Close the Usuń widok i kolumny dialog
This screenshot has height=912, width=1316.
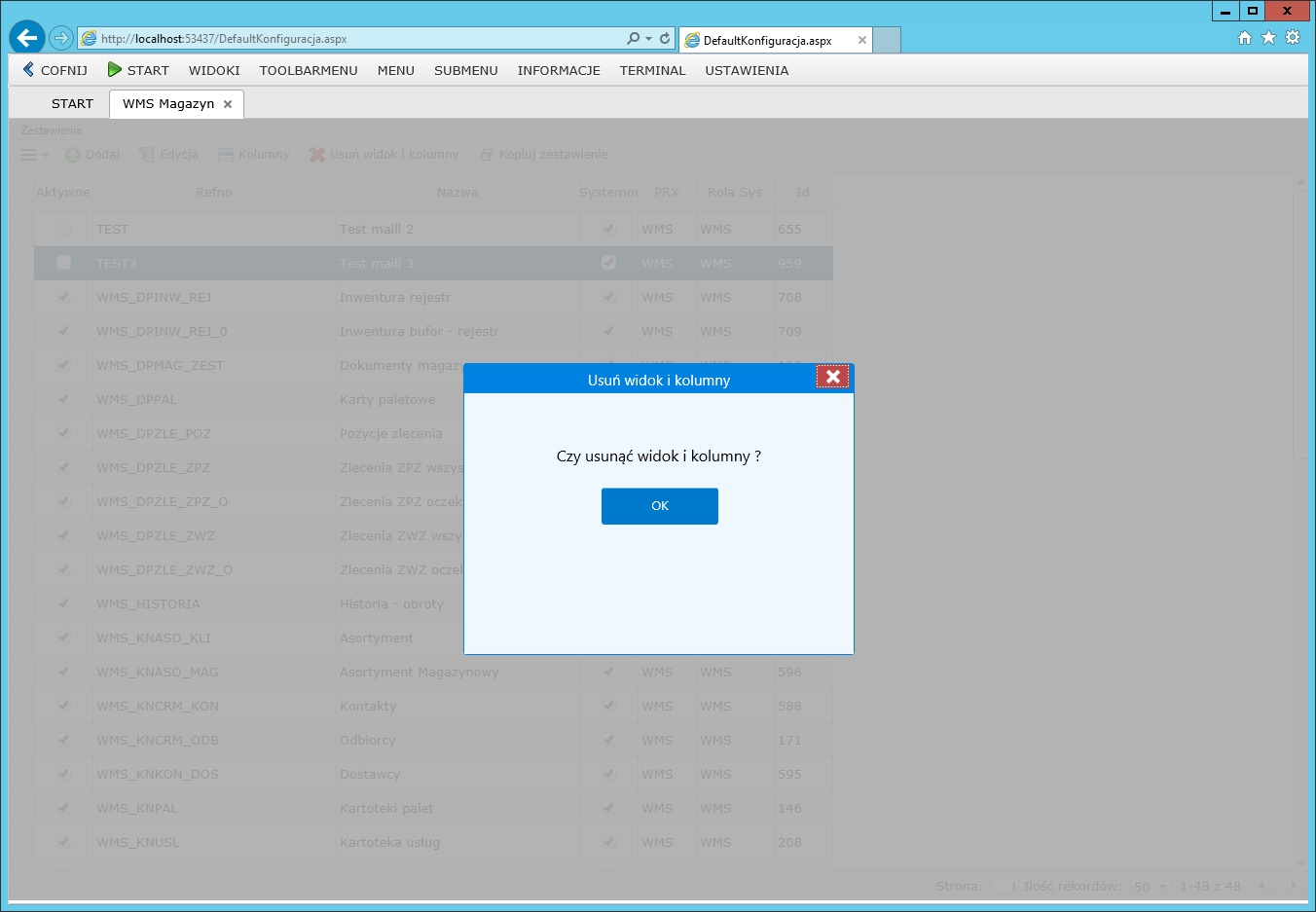pyautogui.click(x=832, y=377)
